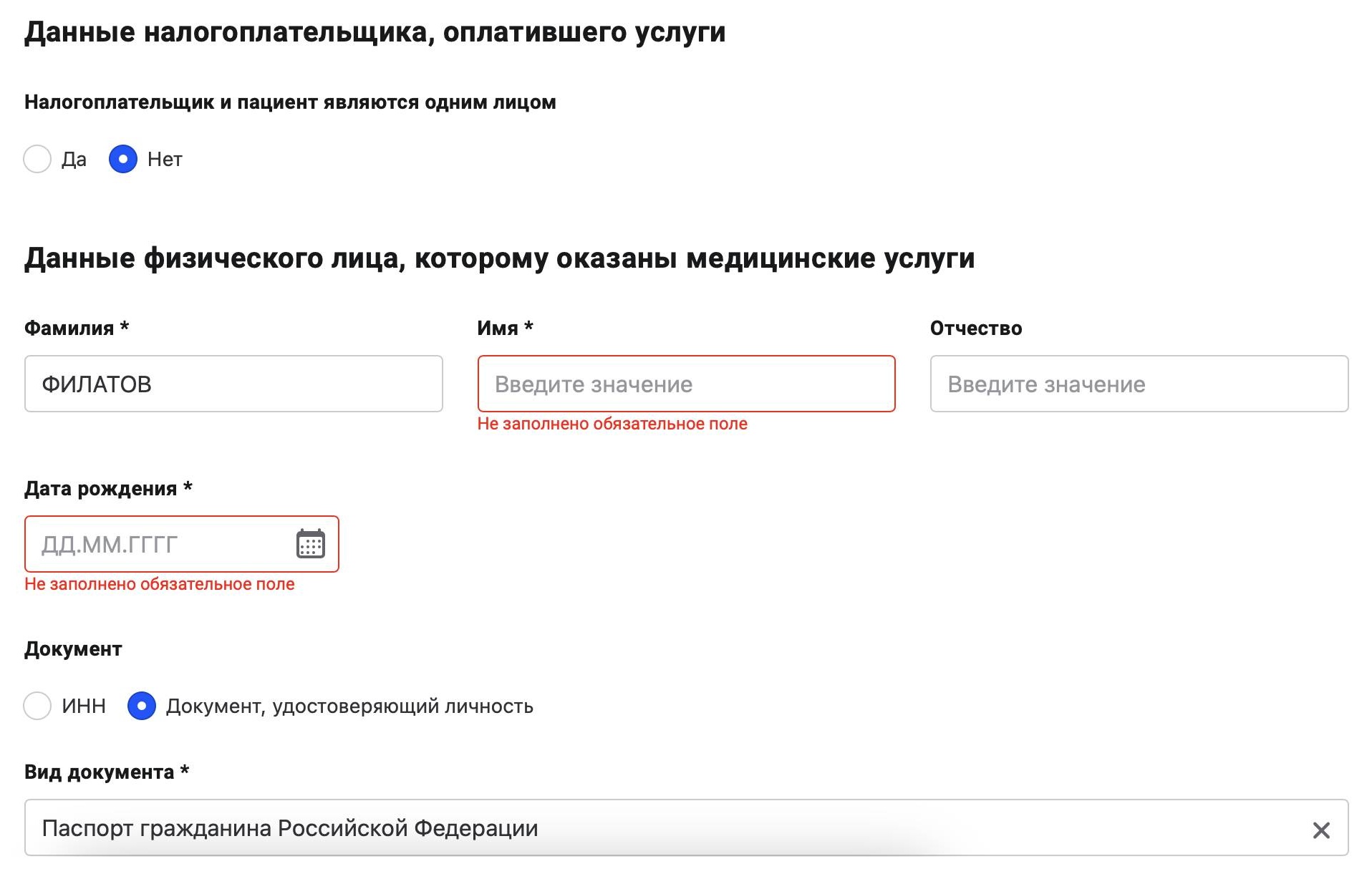
Task: Click the Паспорт гражданина Российской Федерации value
Action: [289, 827]
